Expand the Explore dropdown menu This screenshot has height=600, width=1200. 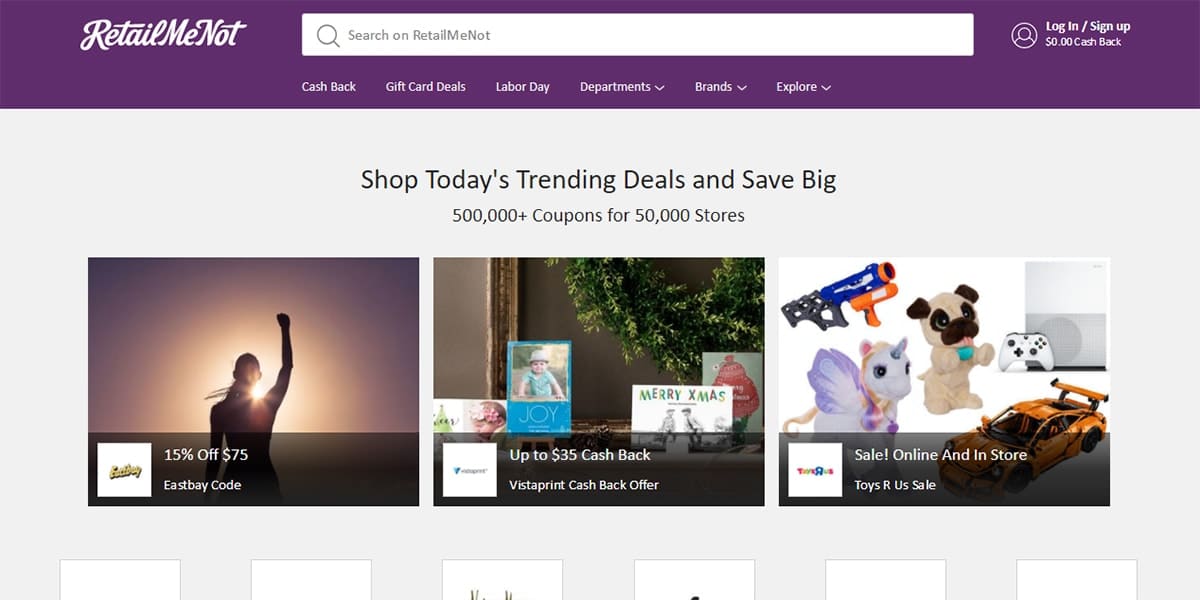pos(803,87)
